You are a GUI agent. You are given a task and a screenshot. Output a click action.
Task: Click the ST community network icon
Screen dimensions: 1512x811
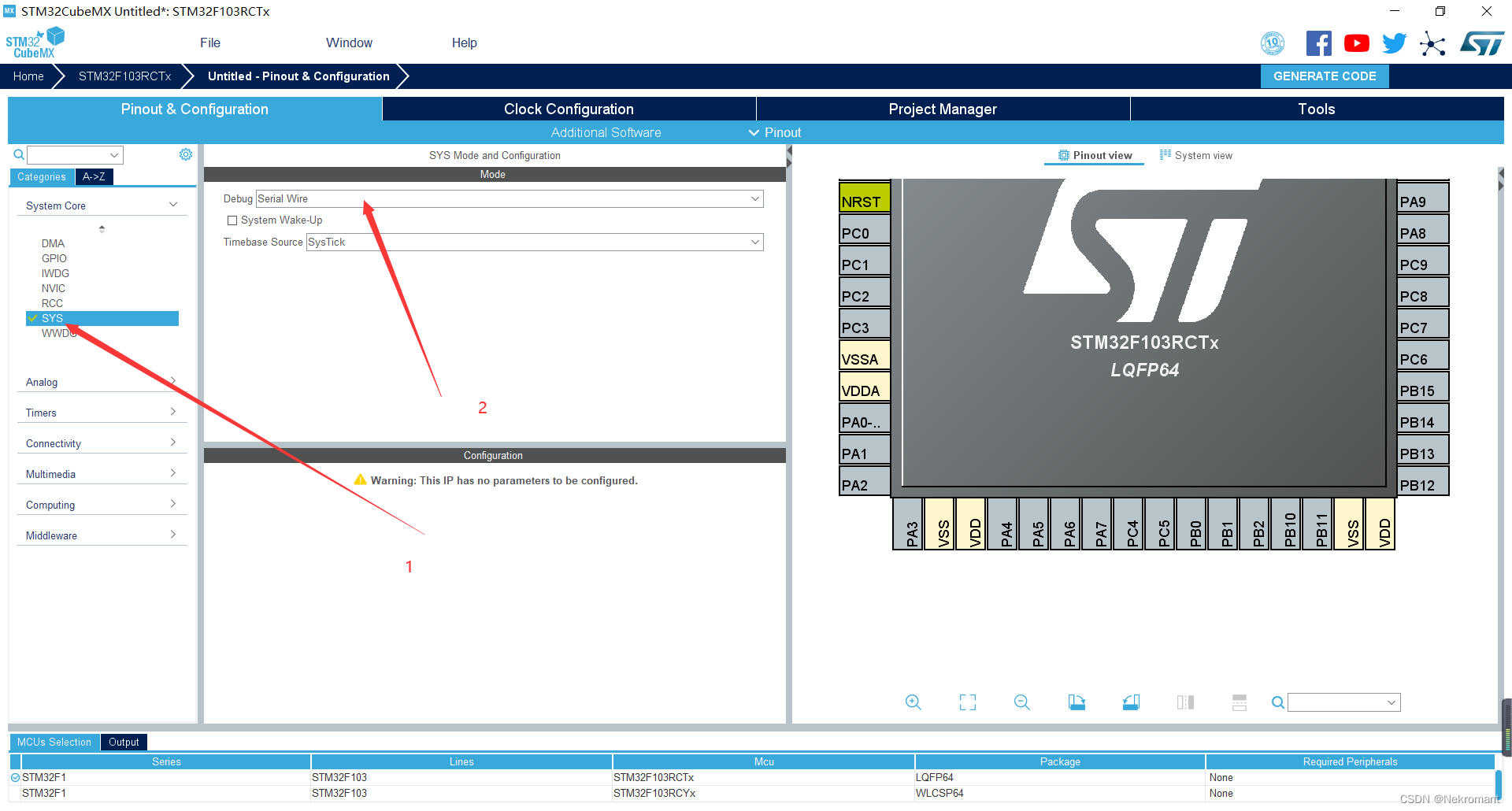coord(1432,43)
